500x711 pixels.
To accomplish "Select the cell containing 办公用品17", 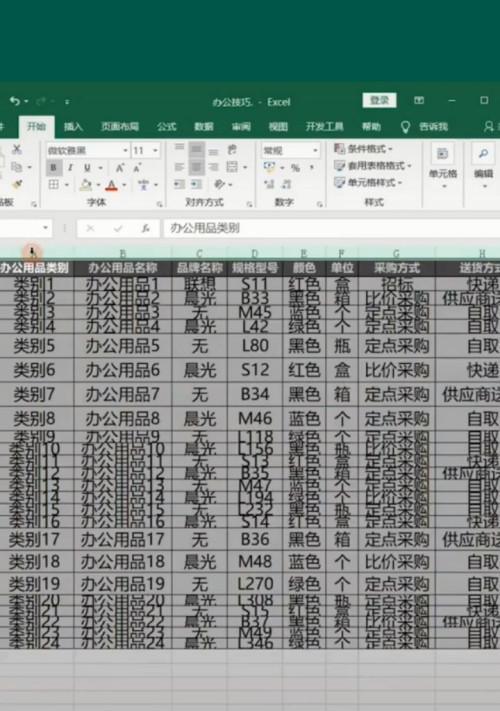I will (x=122, y=539).
